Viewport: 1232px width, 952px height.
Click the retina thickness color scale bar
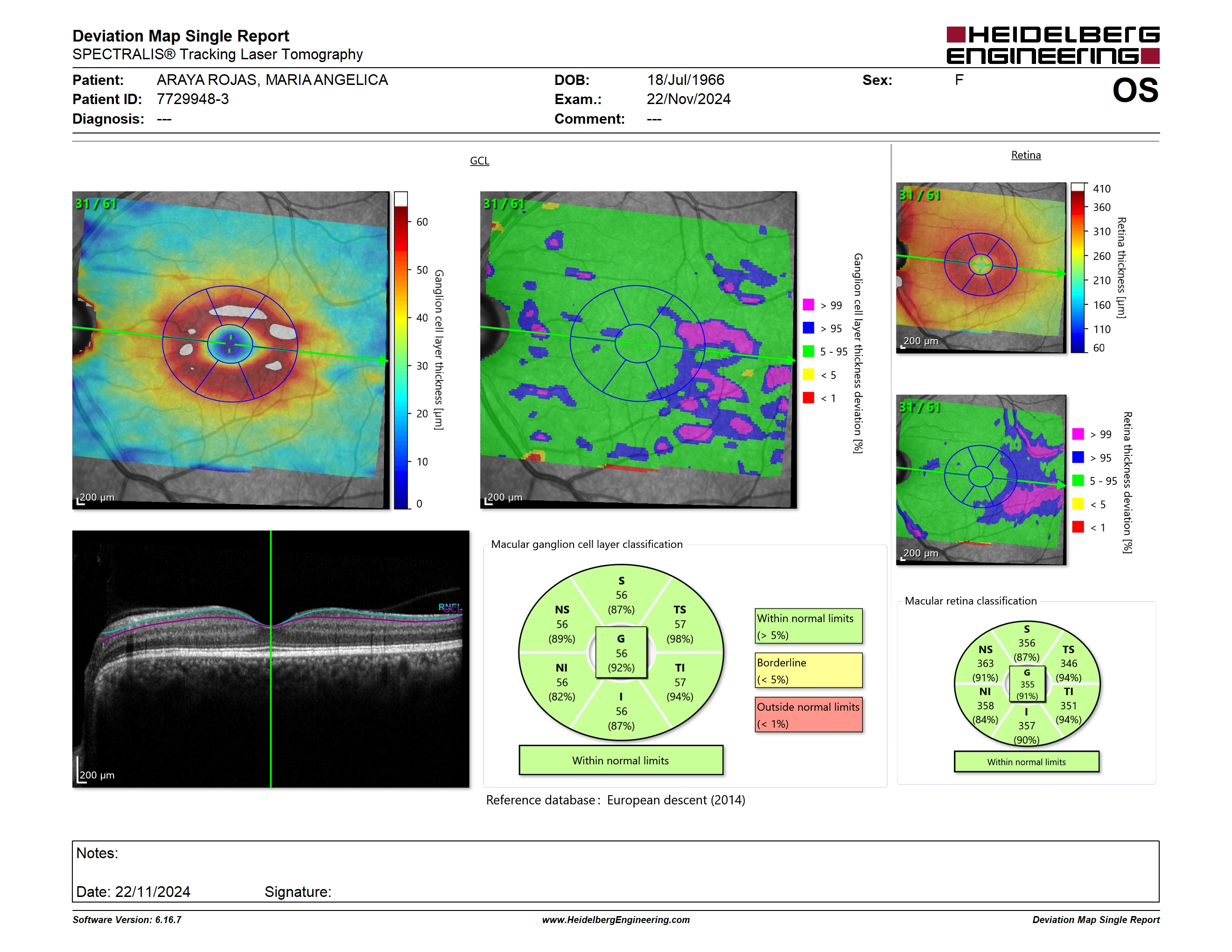(1078, 268)
